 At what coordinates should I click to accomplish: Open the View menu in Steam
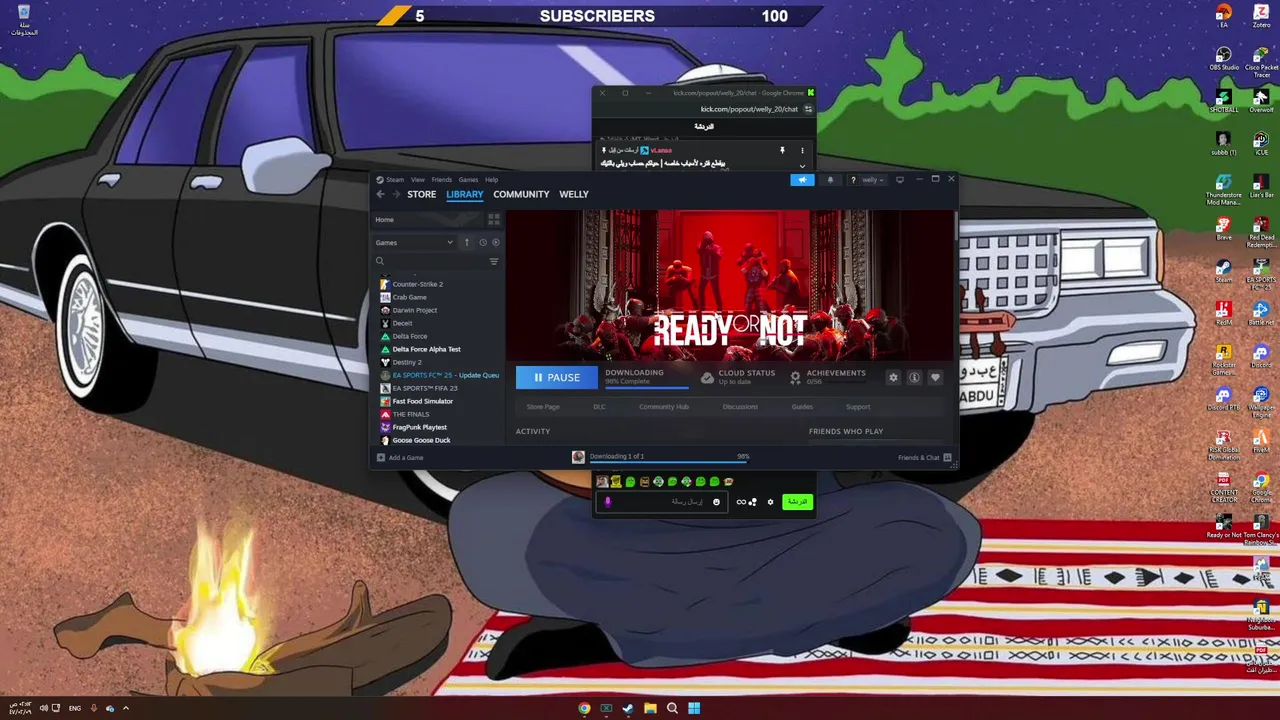pyautogui.click(x=417, y=180)
